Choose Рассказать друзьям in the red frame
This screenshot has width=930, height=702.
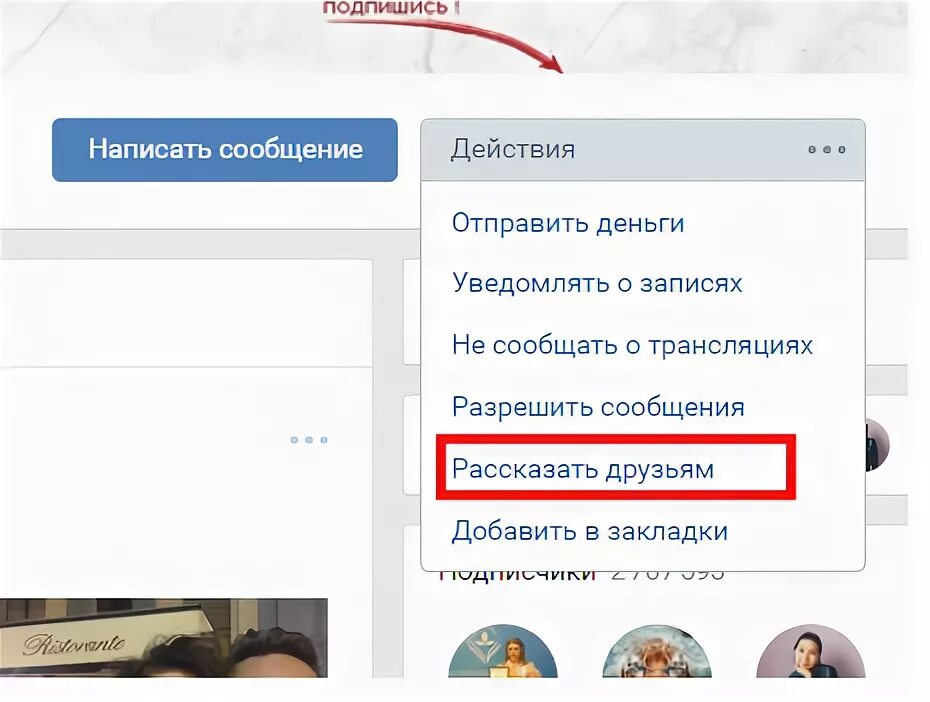pos(583,469)
